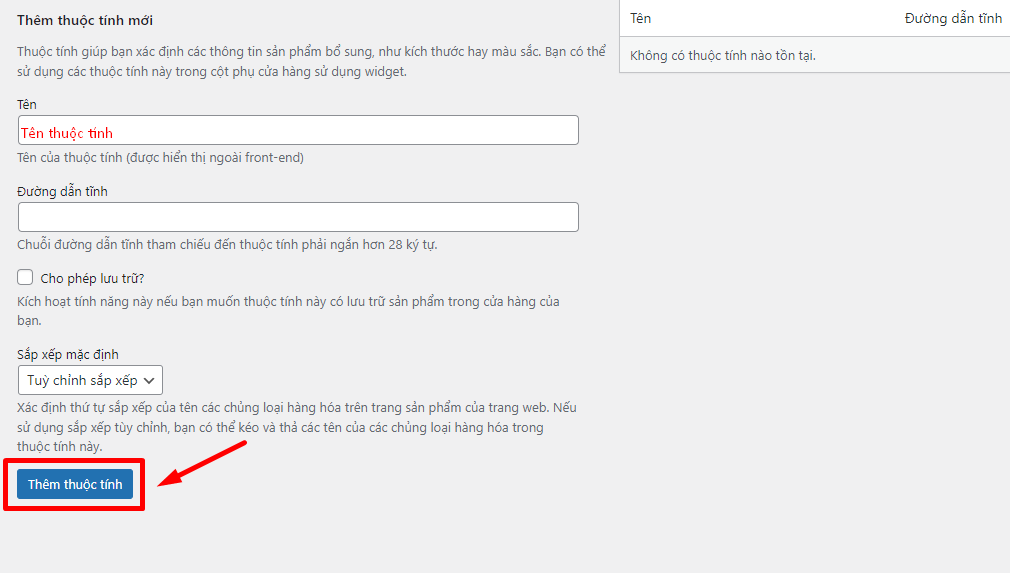Click the "Kích hoạt tính năng này" description text
Screen dimensions: 1010x573
pyautogui.click(x=288, y=310)
